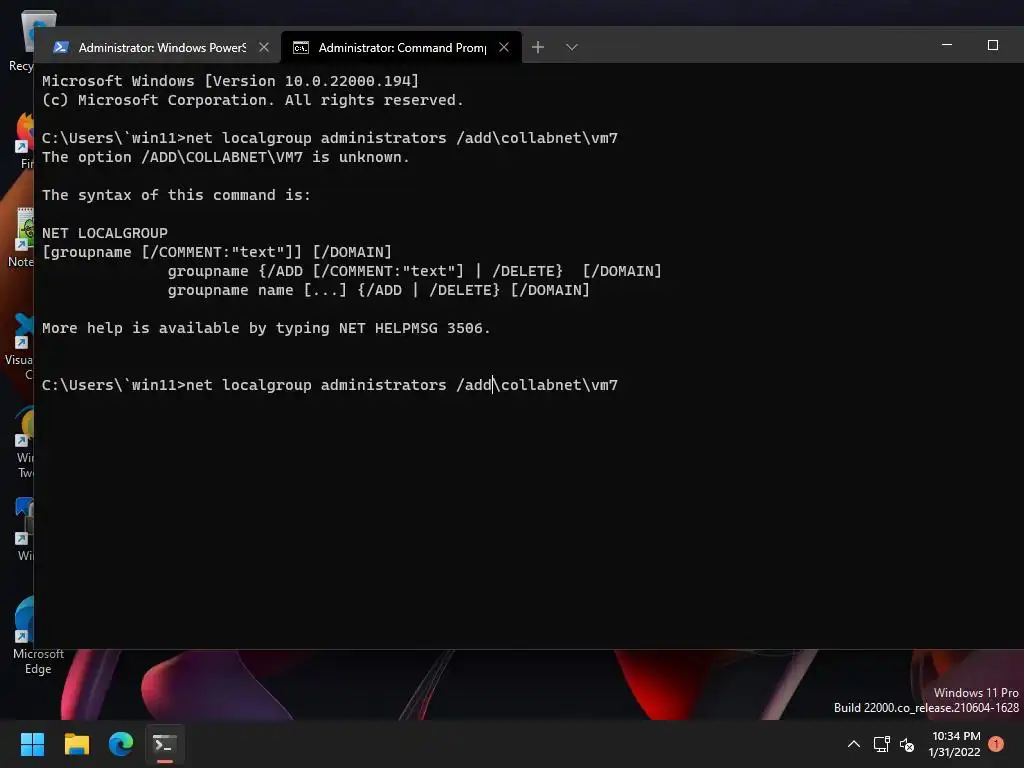Close the Command Prompt tab
This screenshot has height=768, width=1024.
tap(504, 47)
